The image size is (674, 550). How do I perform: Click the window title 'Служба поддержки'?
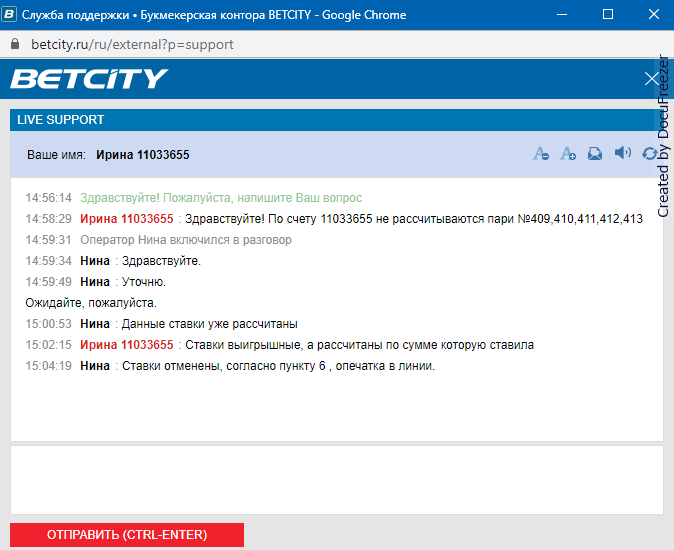click(75, 15)
